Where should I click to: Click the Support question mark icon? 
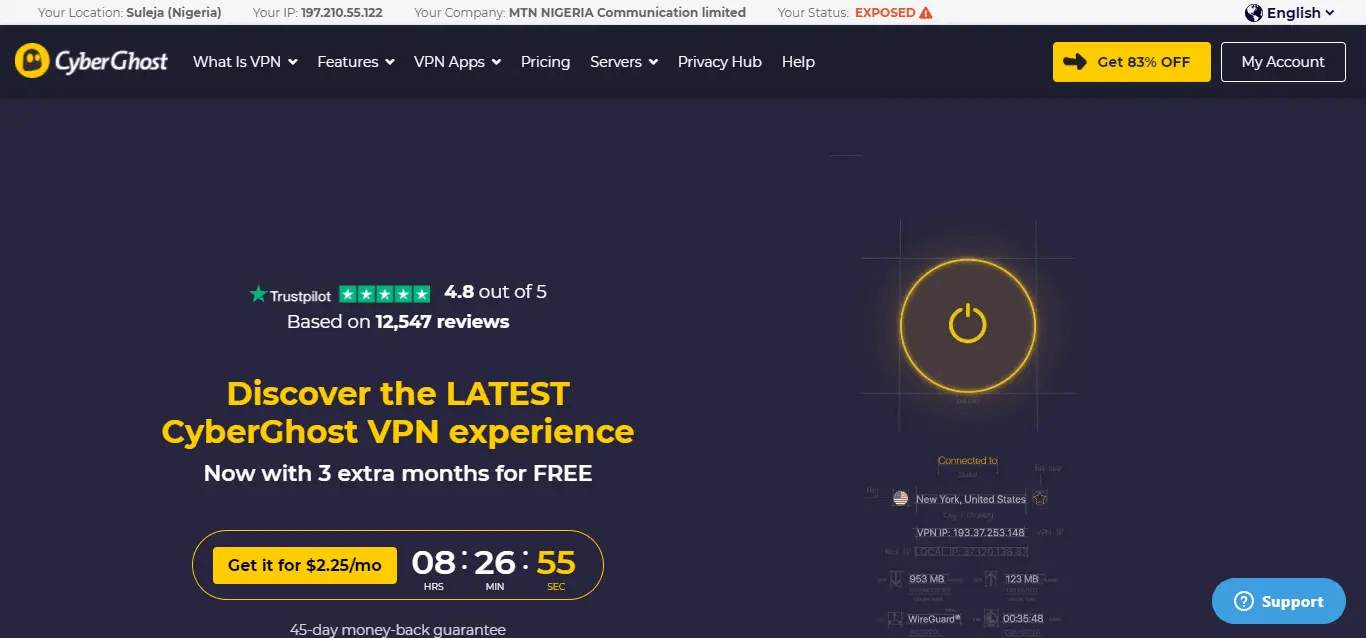pos(1244,601)
